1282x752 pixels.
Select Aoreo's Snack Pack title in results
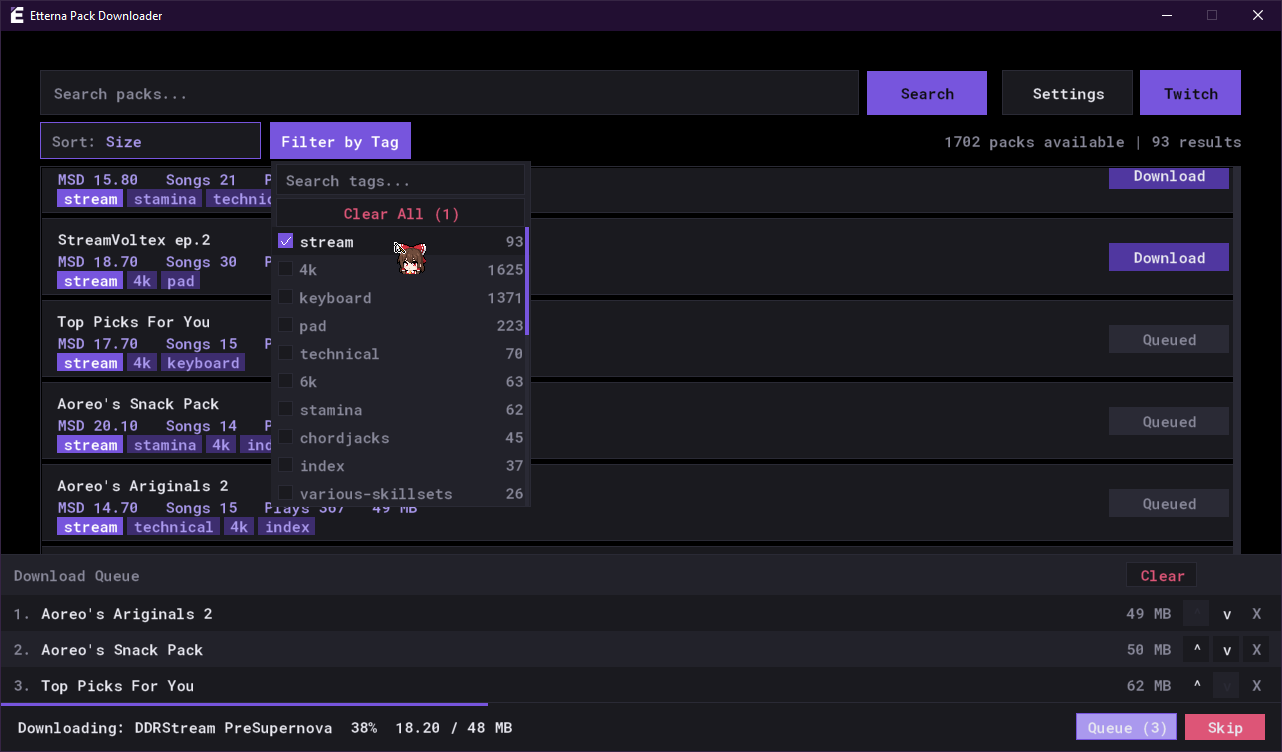tap(138, 404)
